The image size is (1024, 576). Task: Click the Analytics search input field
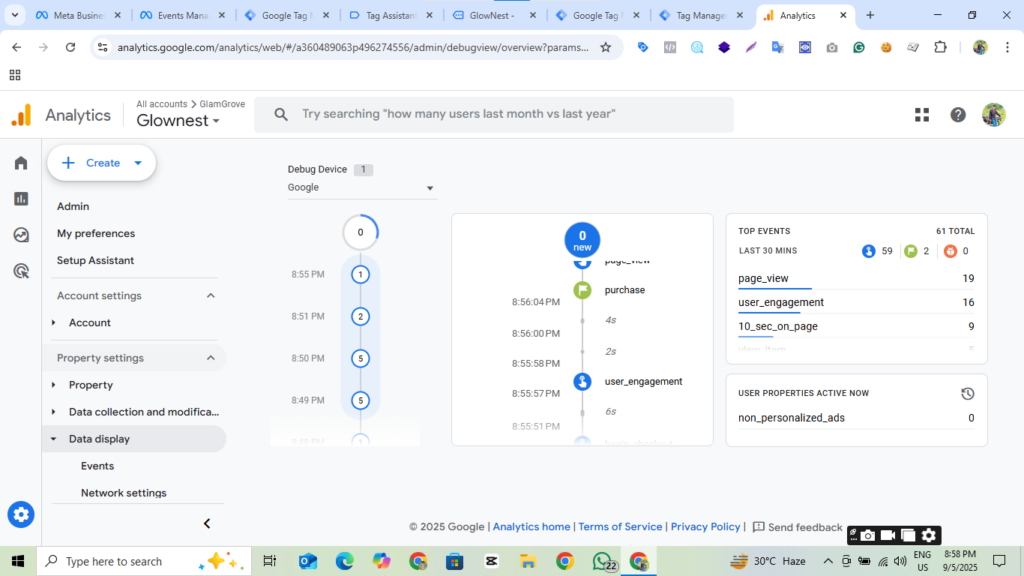tap(494, 115)
